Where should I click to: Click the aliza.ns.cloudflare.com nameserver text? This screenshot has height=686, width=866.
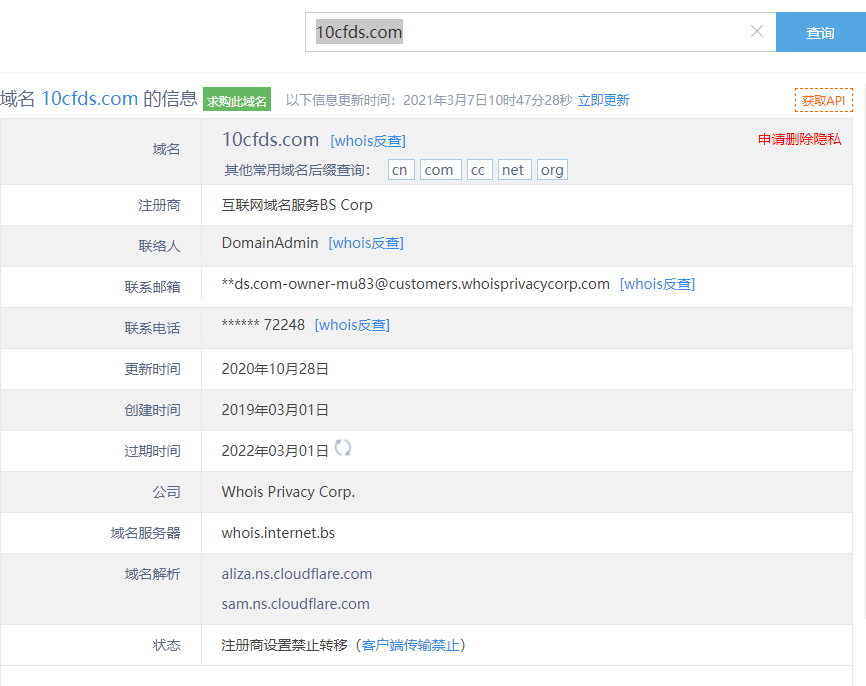(x=297, y=574)
